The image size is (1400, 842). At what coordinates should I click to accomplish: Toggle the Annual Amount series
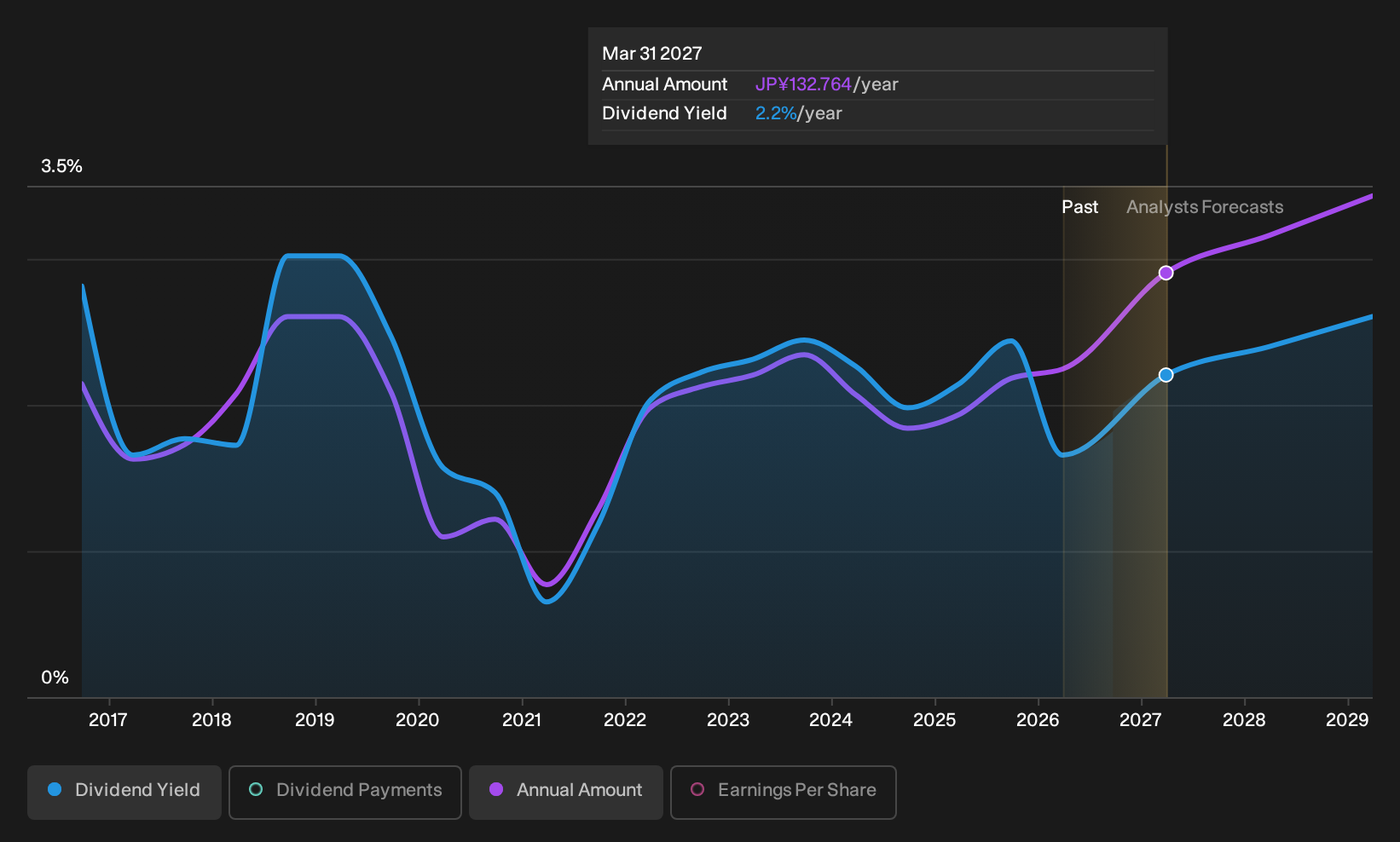click(x=565, y=792)
